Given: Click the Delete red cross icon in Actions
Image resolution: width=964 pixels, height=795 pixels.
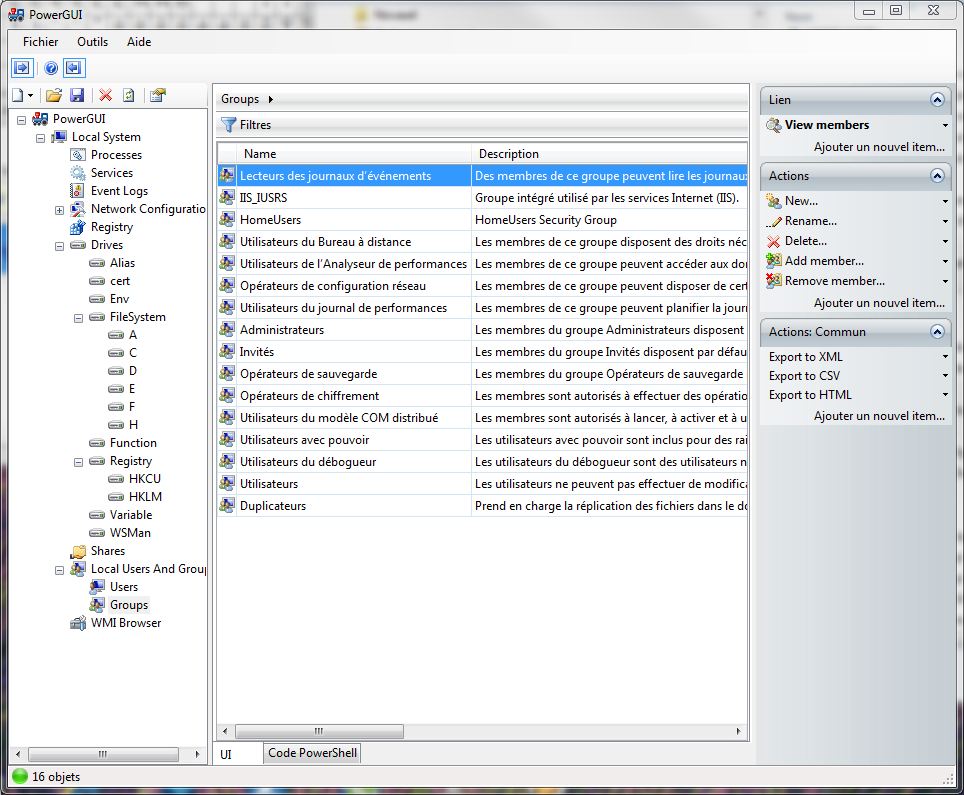Looking at the screenshot, I should click(x=773, y=242).
